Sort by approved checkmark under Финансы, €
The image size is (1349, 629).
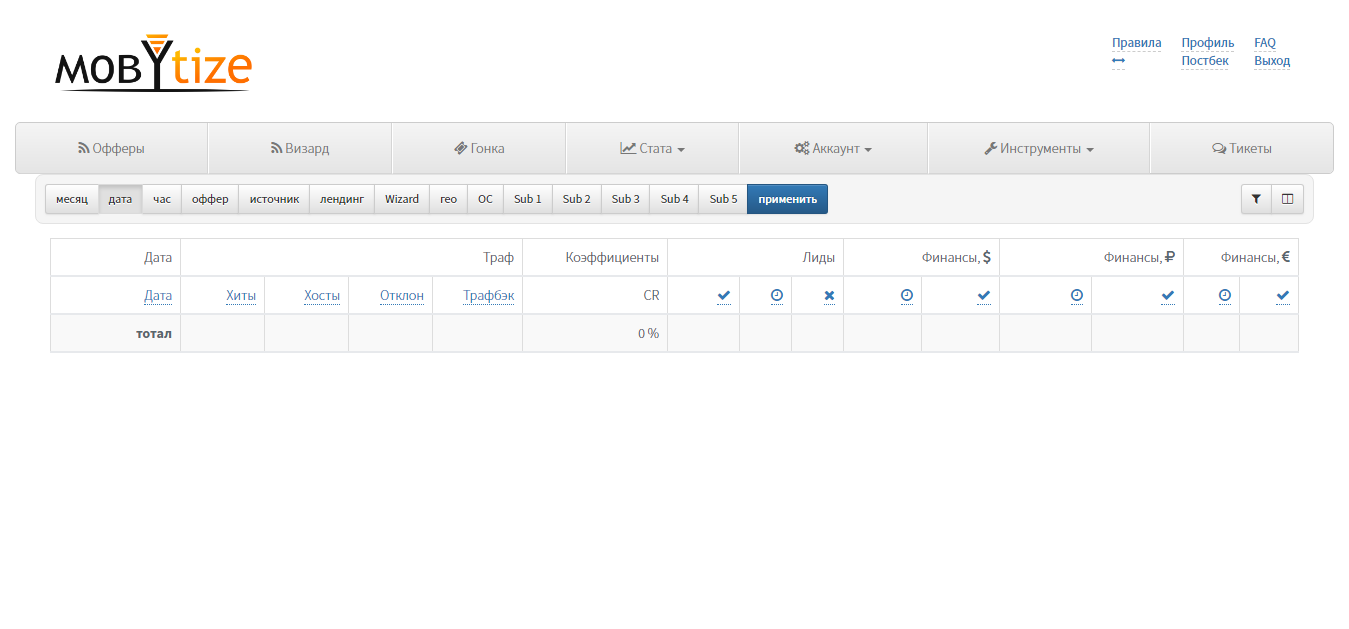click(1283, 295)
